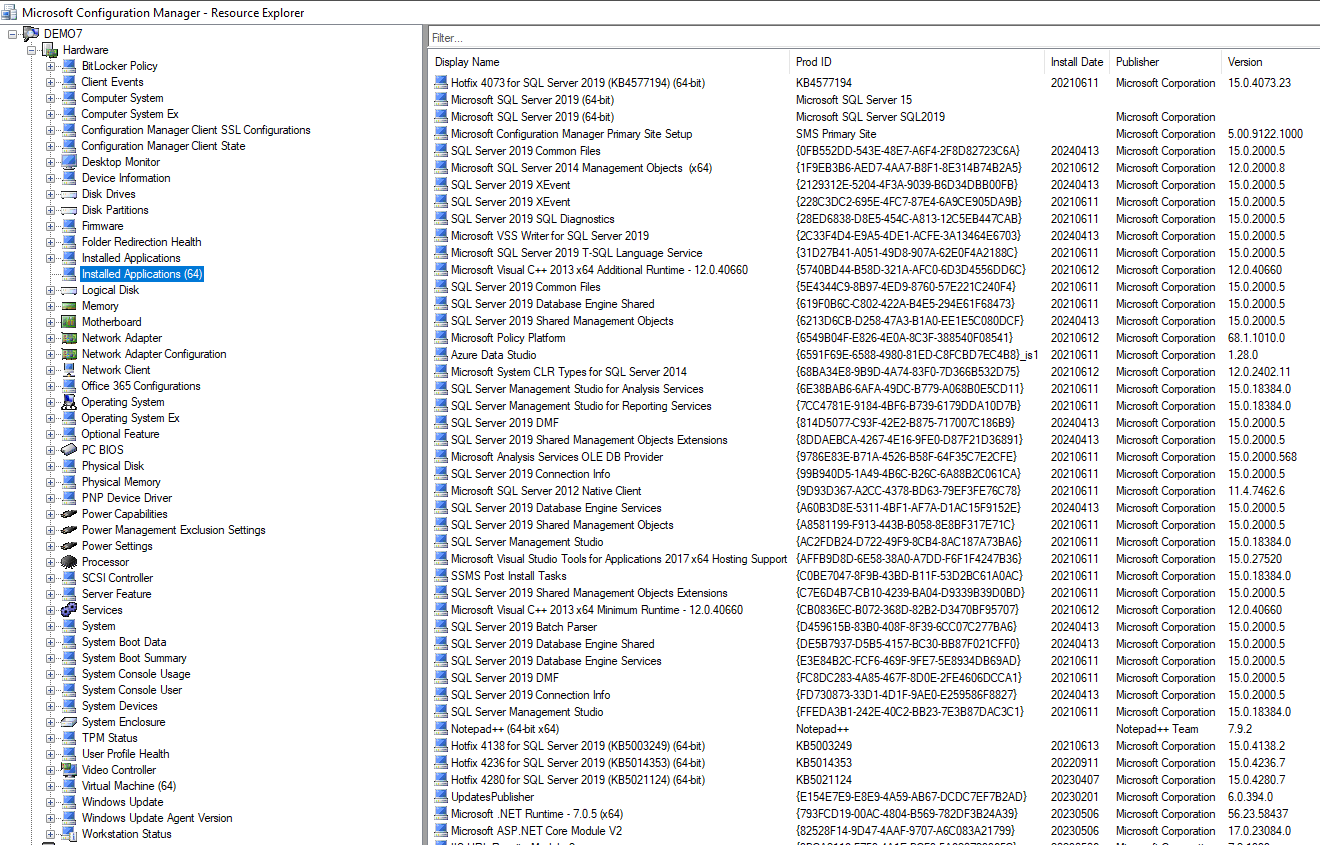Click the Prod ID cell KB5021124
This screenshot has height=845, width=1320.
click(824, 780)
